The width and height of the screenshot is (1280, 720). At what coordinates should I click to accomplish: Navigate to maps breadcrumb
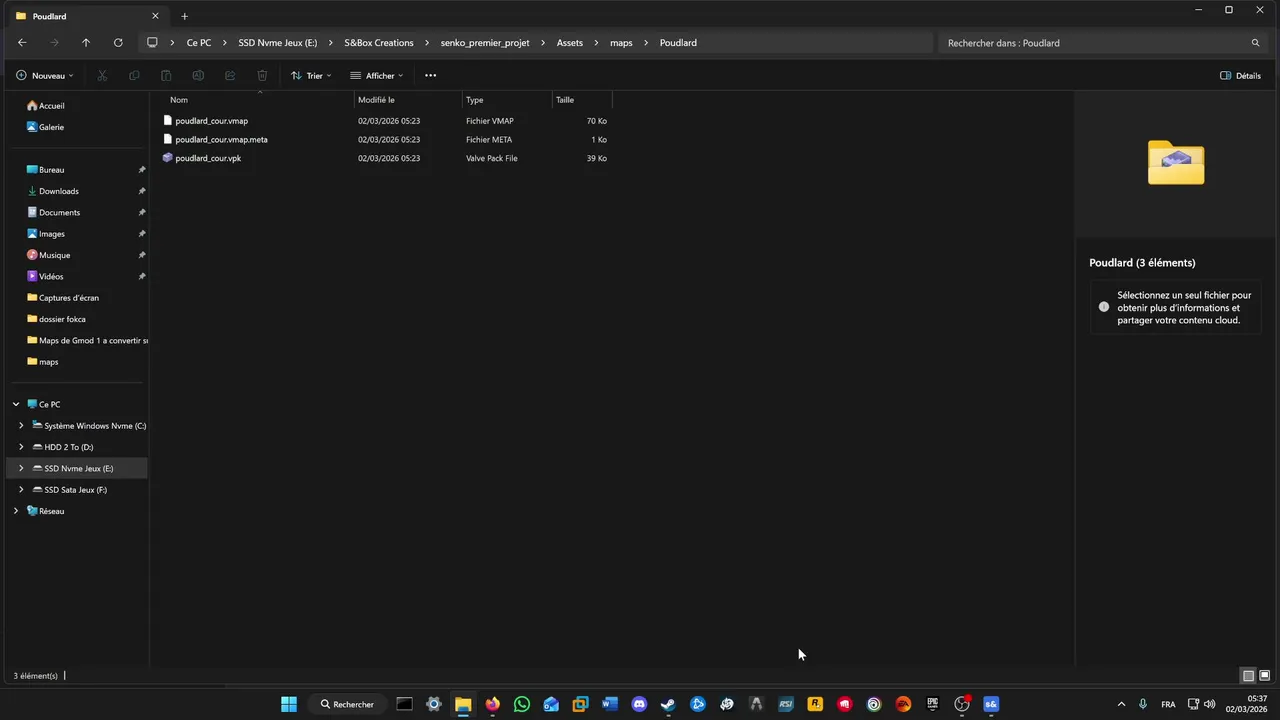(x=621, y=43)
